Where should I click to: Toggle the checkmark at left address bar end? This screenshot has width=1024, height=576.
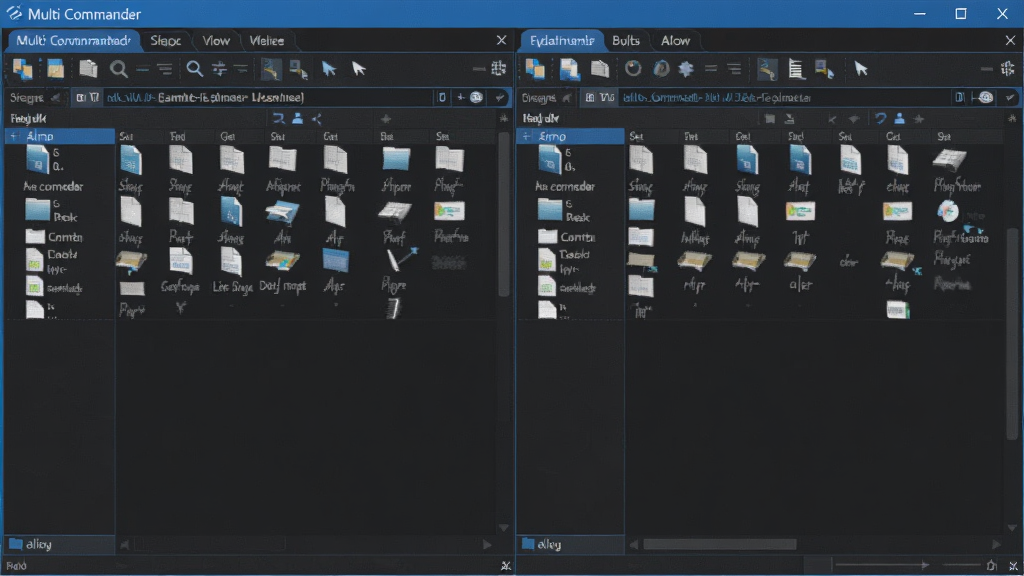click(x=500, y=97)
